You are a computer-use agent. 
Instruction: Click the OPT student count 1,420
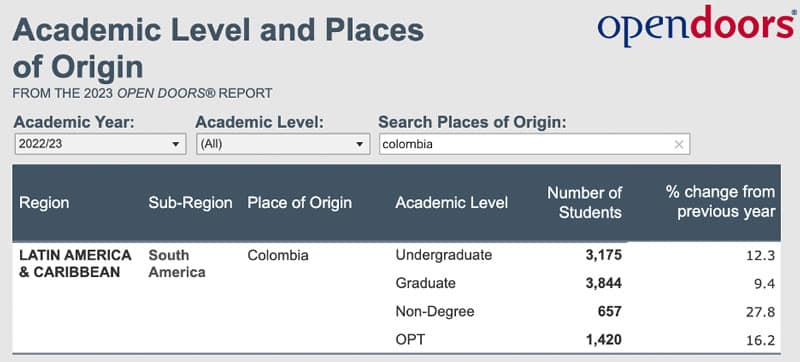click(604, 340)
